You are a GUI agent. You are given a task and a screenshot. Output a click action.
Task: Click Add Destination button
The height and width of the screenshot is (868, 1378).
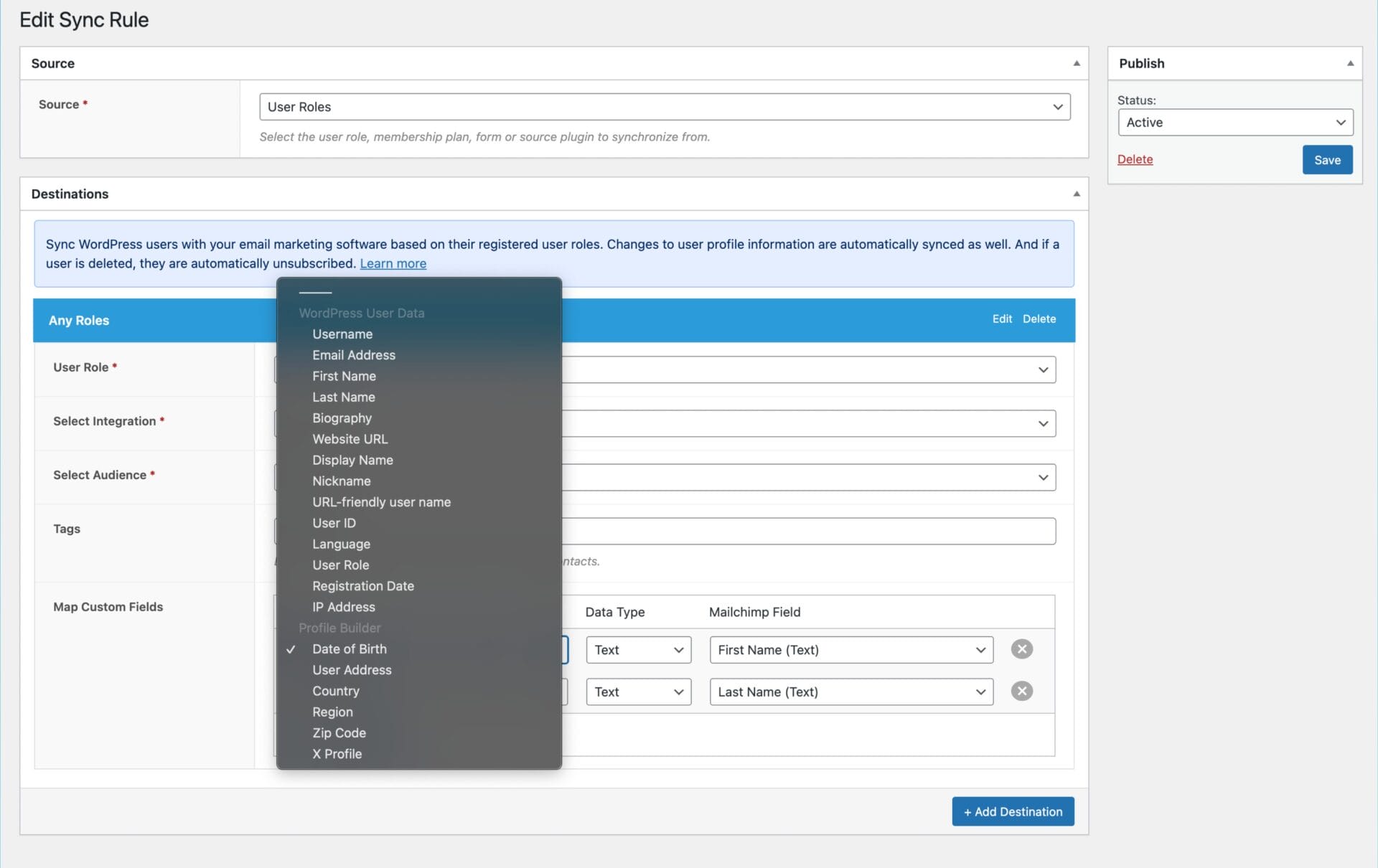coord(1013,811)
